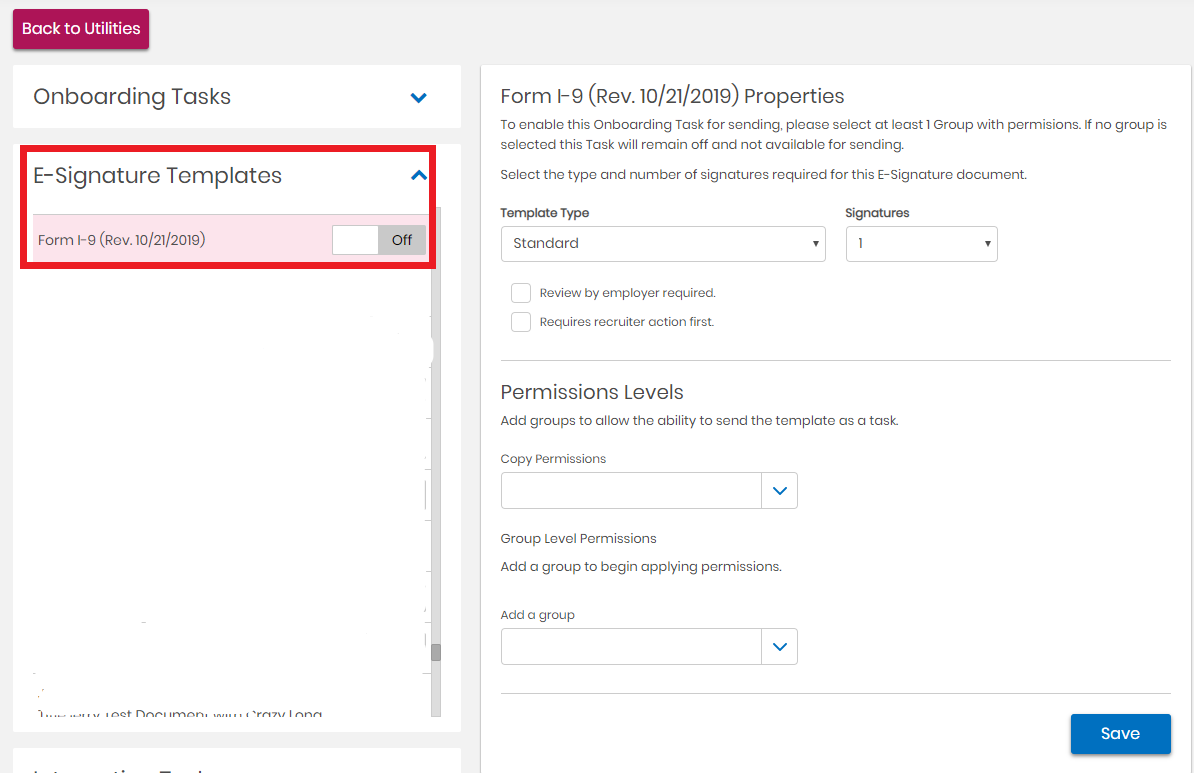Click the Add a group text field

[631, 647]
